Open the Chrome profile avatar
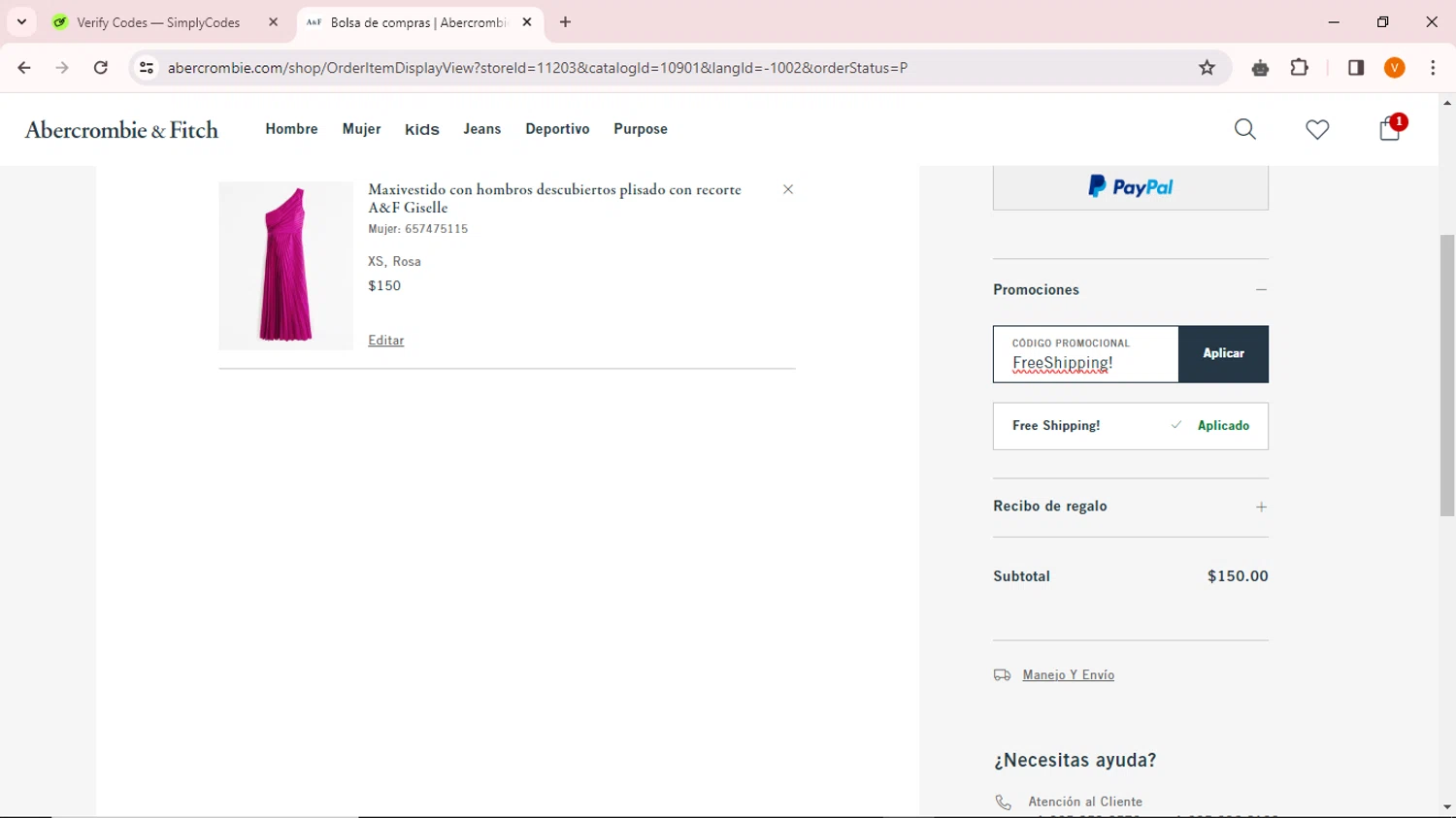The image size is (1456, 818). [1395, 68]
